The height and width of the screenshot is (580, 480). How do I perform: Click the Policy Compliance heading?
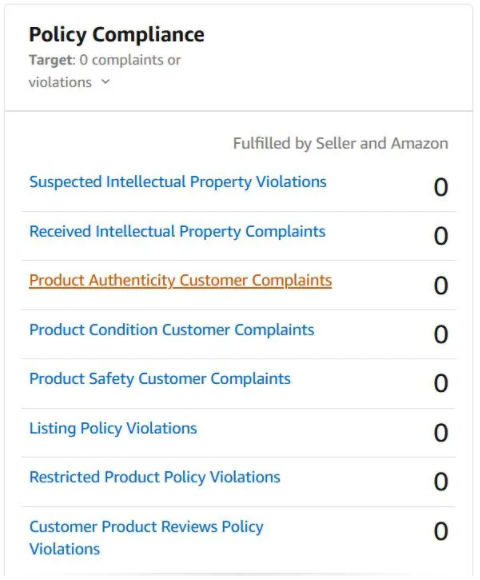(x=116, y=35)
